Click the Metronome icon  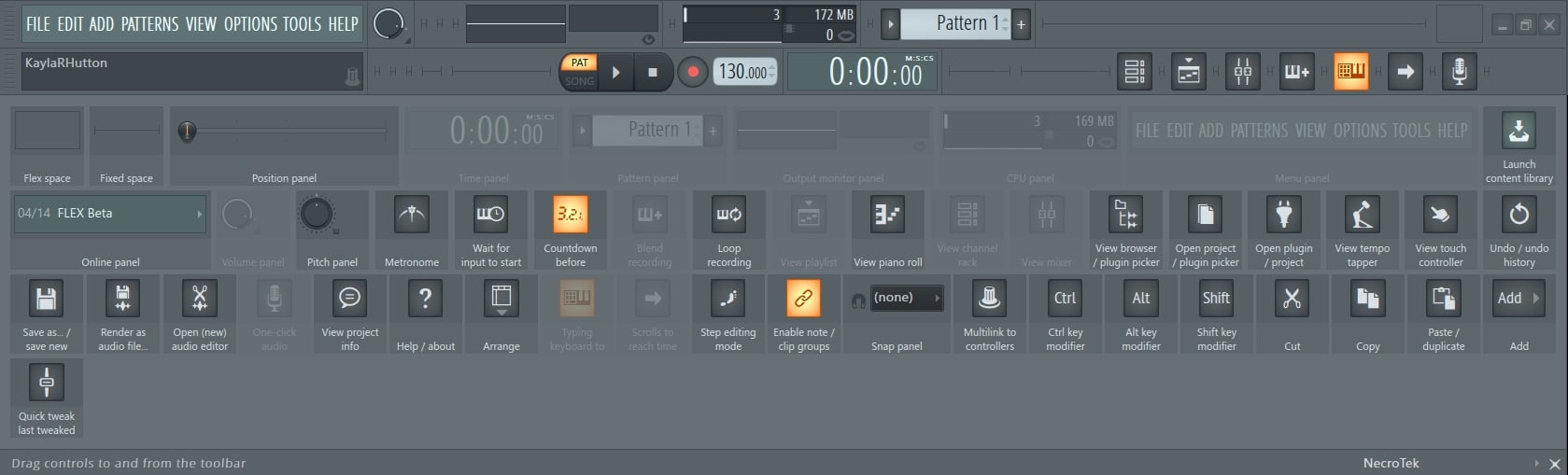click(411, 216)
